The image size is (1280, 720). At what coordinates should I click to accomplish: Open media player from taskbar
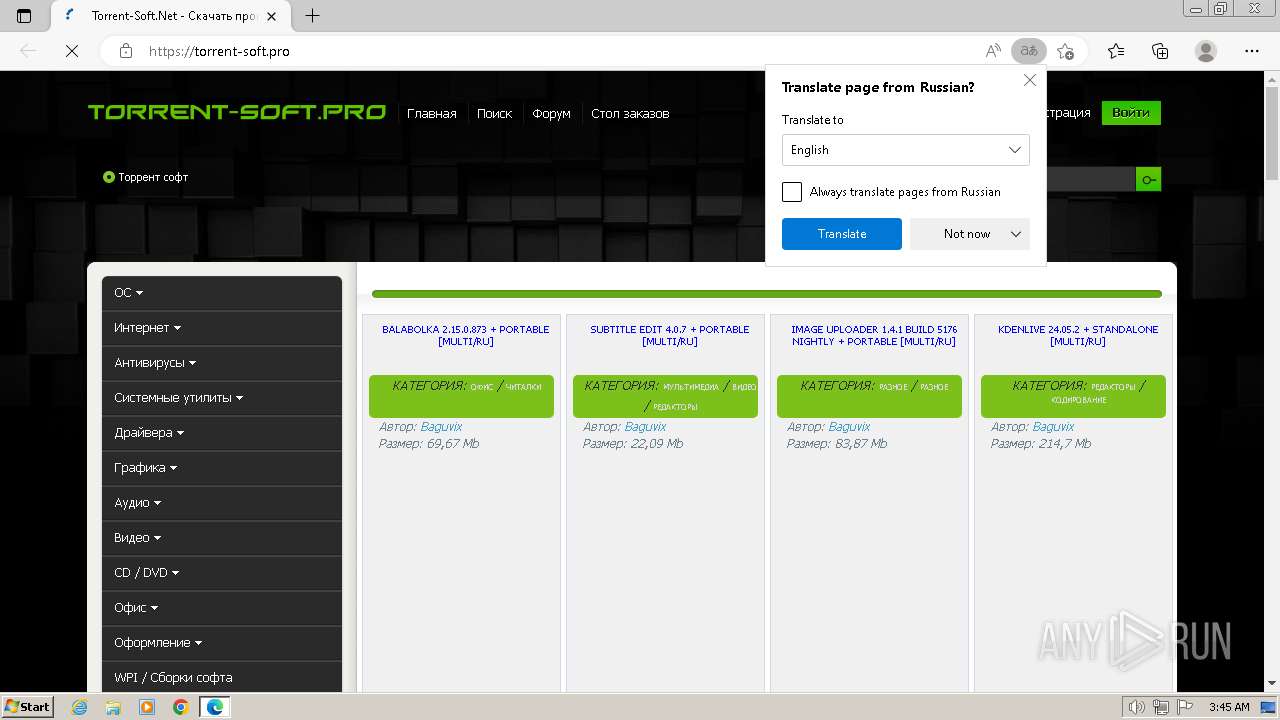click(x=147, y=707)
